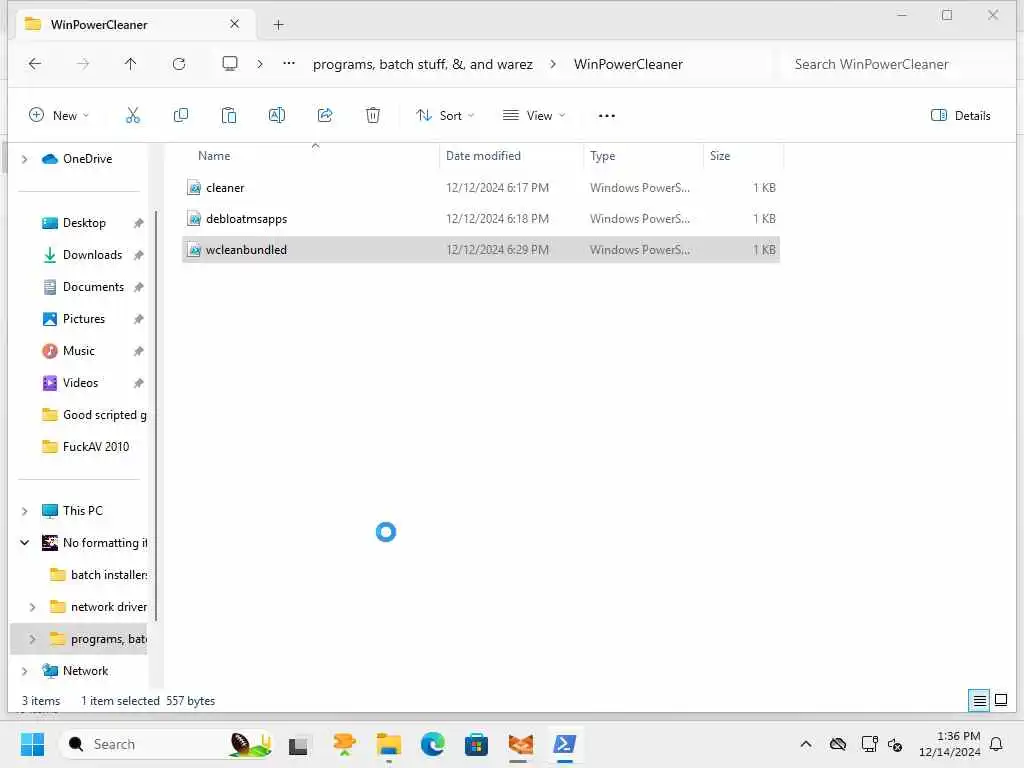Click navigation pane vertical scrollbar
The image size is (1024, 768).
click(156, 415)
